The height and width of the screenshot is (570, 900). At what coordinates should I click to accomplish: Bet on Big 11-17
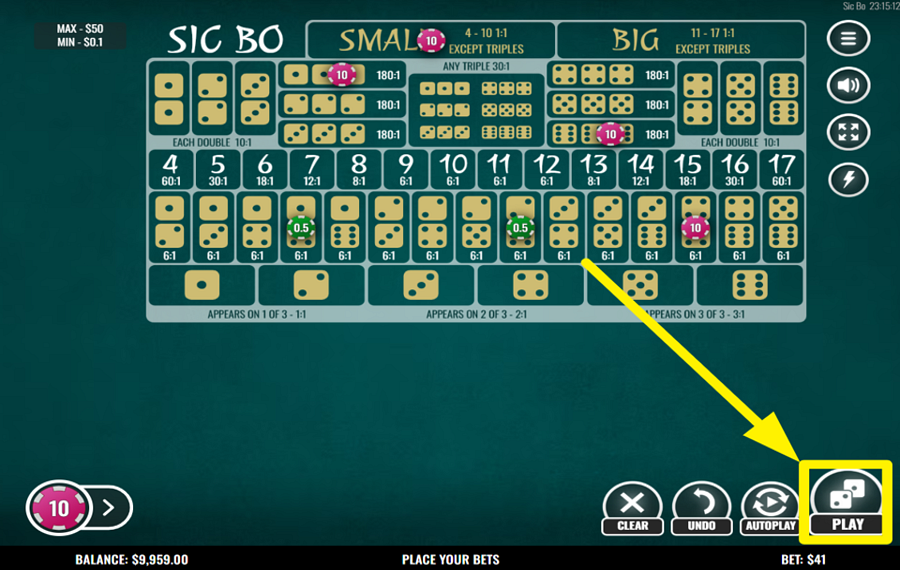click(x=681, y=40)
